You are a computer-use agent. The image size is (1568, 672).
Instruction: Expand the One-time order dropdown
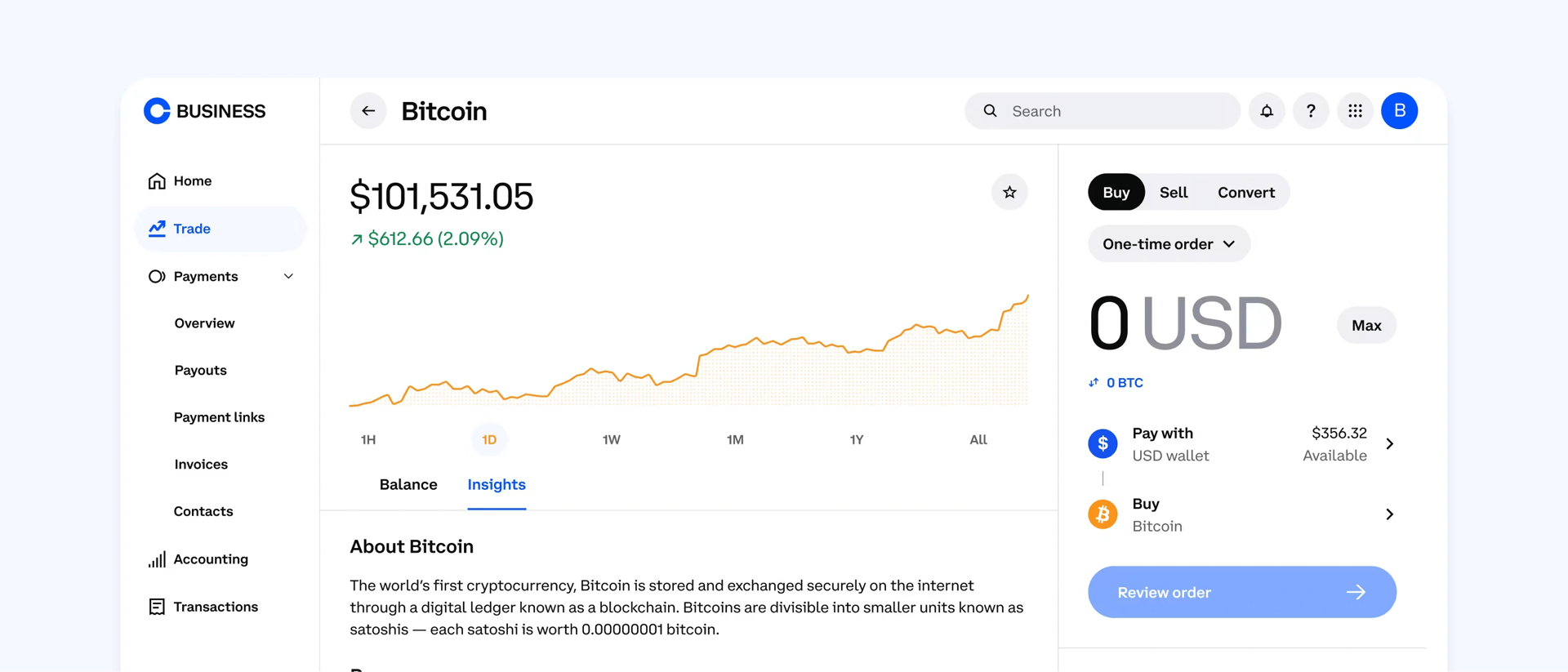click(x=1169, y=243)
